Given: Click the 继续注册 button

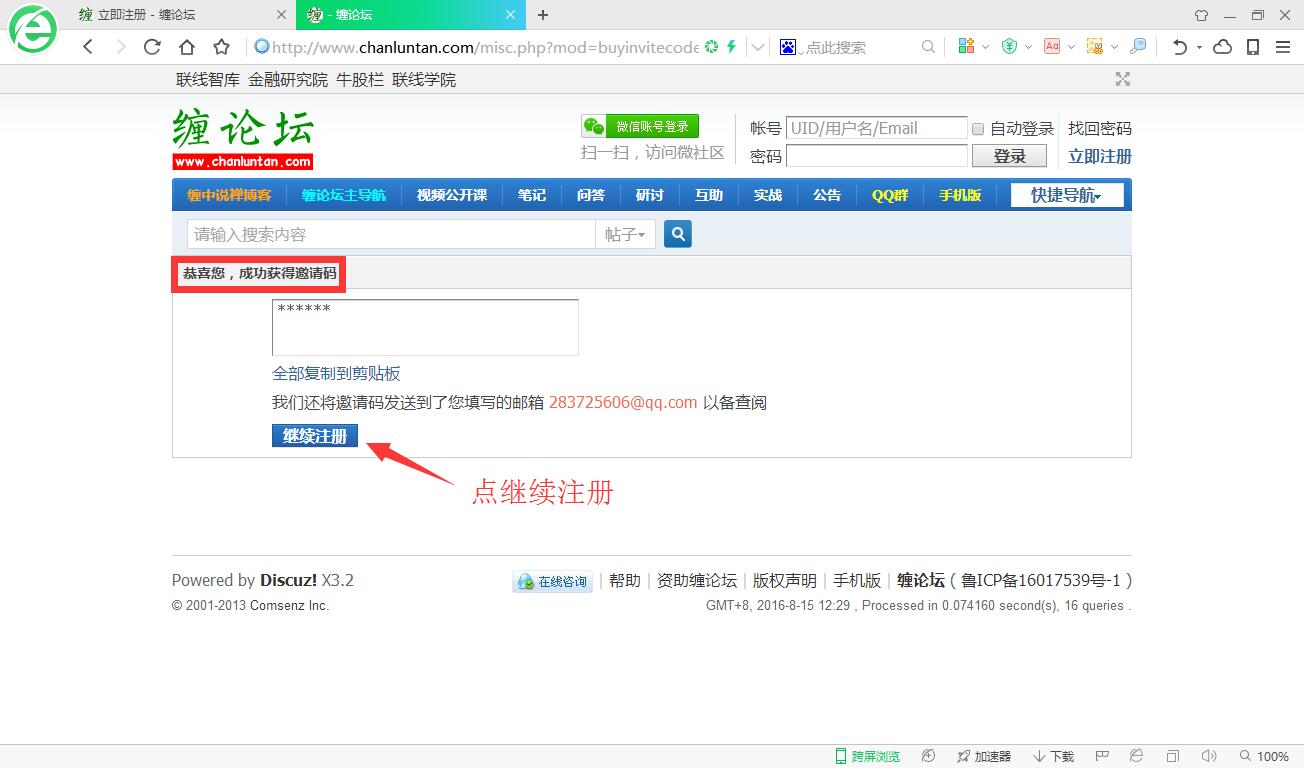Looking at the screenshot, I should pyautogui.click(x=315, y=436).
